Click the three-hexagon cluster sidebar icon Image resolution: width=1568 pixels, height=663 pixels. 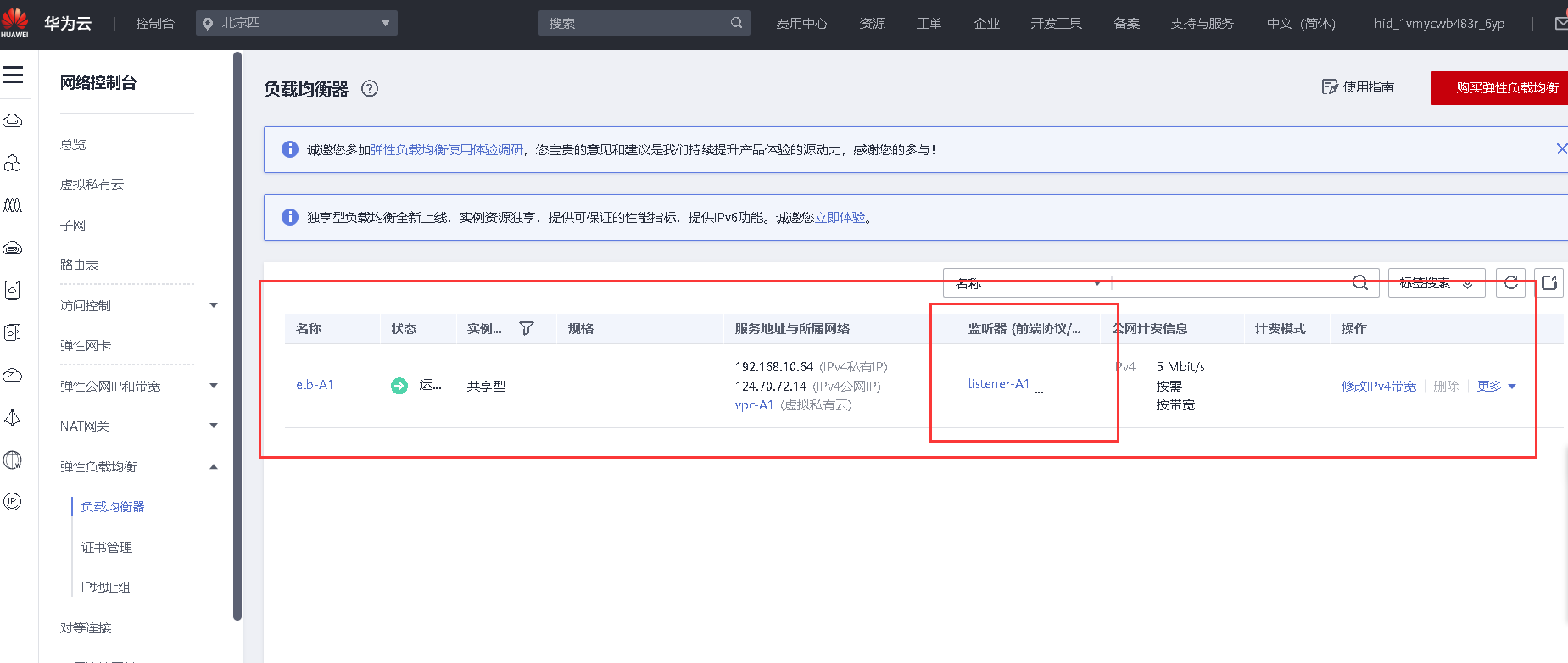[13, 163]
